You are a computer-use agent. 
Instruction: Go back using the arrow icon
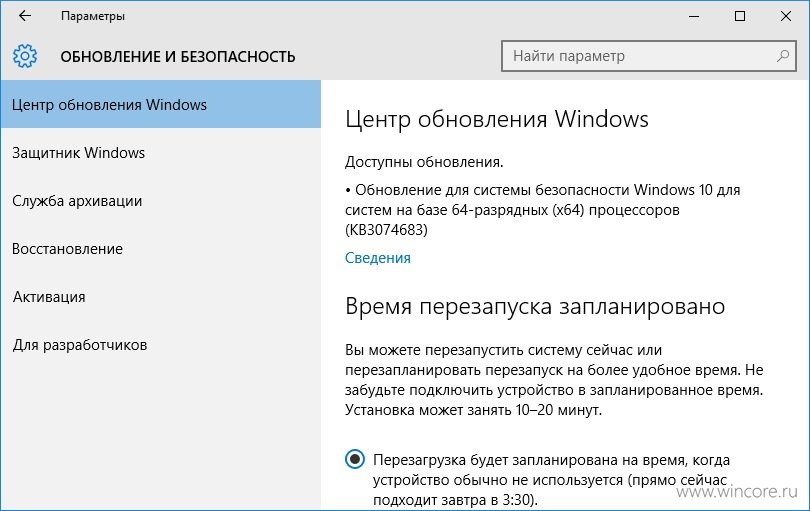[25, 16]
